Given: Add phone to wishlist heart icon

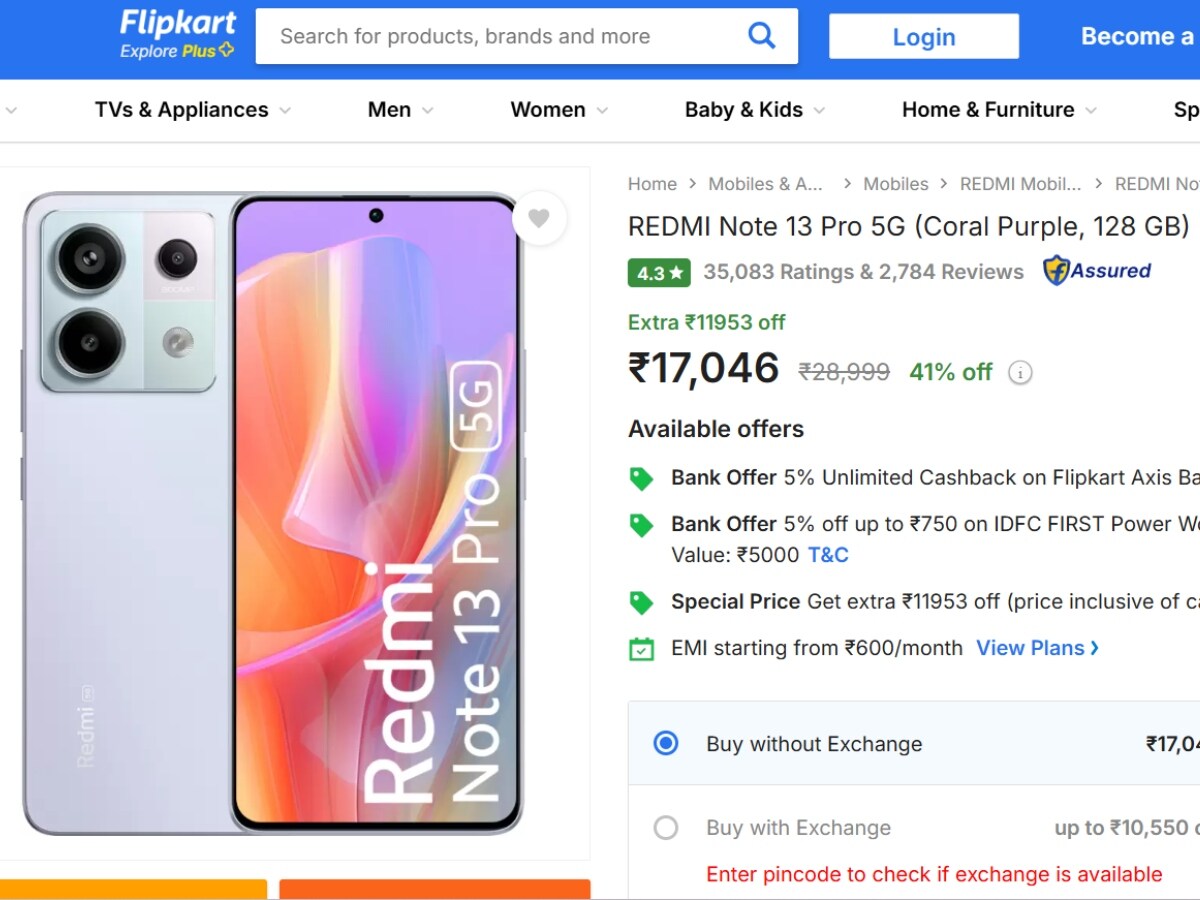Looking at the screenshot, I should point(539,218).
